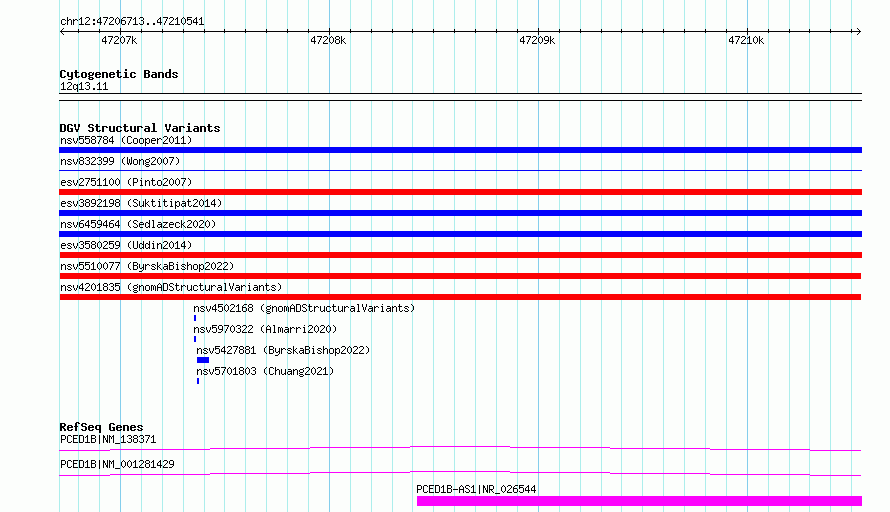The image size is (890, 512).
Task: Open the nsv6459464 (Sedlazeck2020) label
Action: pos(138,224)
